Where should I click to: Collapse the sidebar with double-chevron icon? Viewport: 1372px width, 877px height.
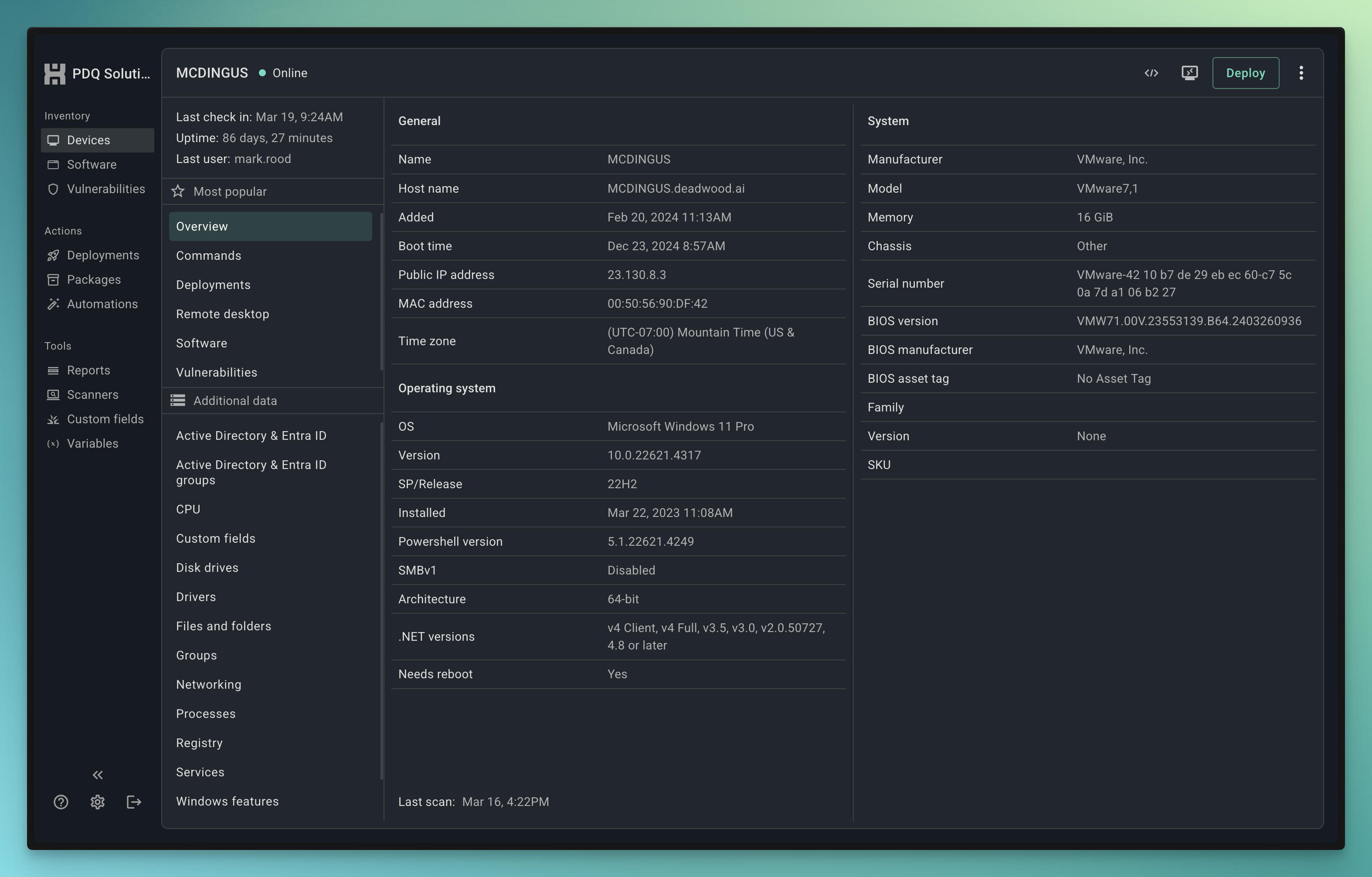pyautogui.click(x=98, y=775)
